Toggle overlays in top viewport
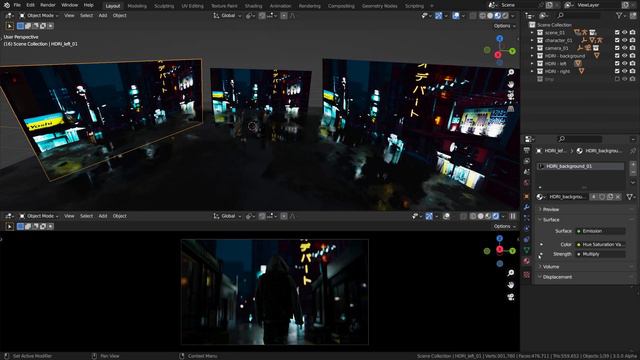The height and width of the screenshot is (360, 640). [456, 16]
